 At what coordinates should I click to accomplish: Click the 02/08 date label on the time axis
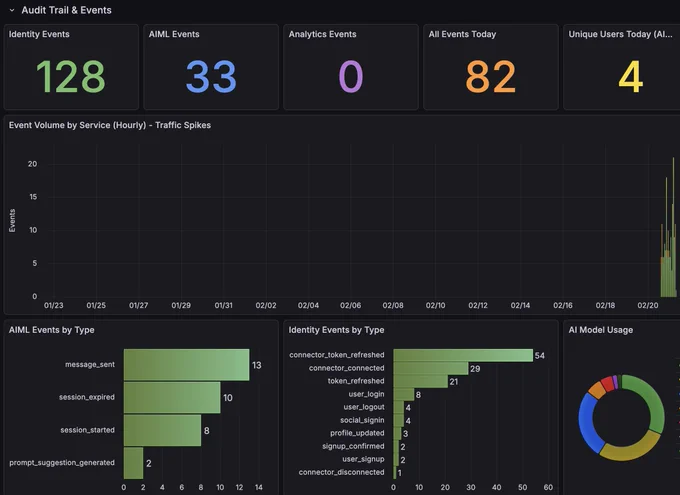pos(393,305)
